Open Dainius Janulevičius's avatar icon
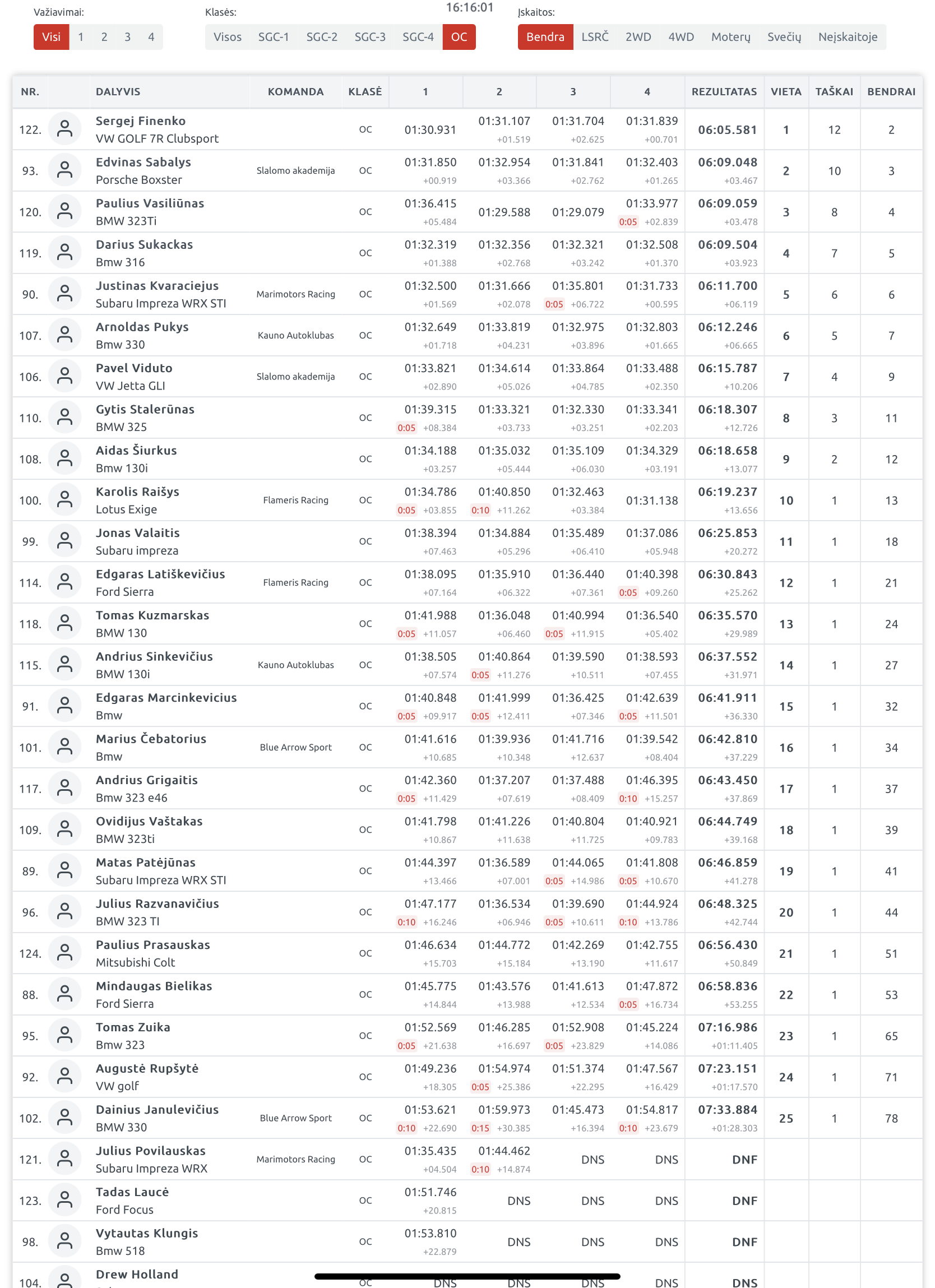The height and width of the screenshot is (1288, 935). (x=66, y=1118)
